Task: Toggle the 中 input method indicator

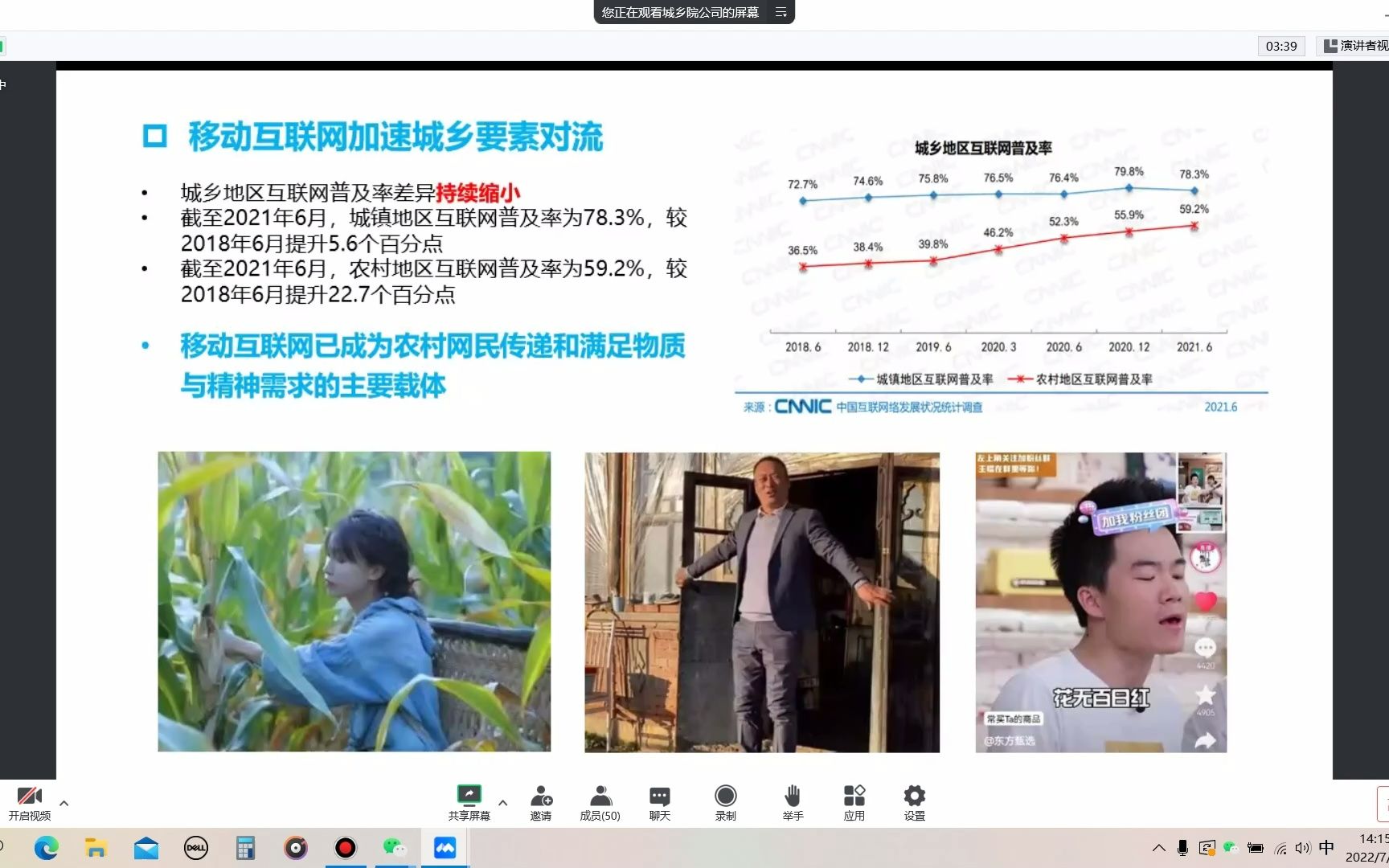Action: (1327, 847)
